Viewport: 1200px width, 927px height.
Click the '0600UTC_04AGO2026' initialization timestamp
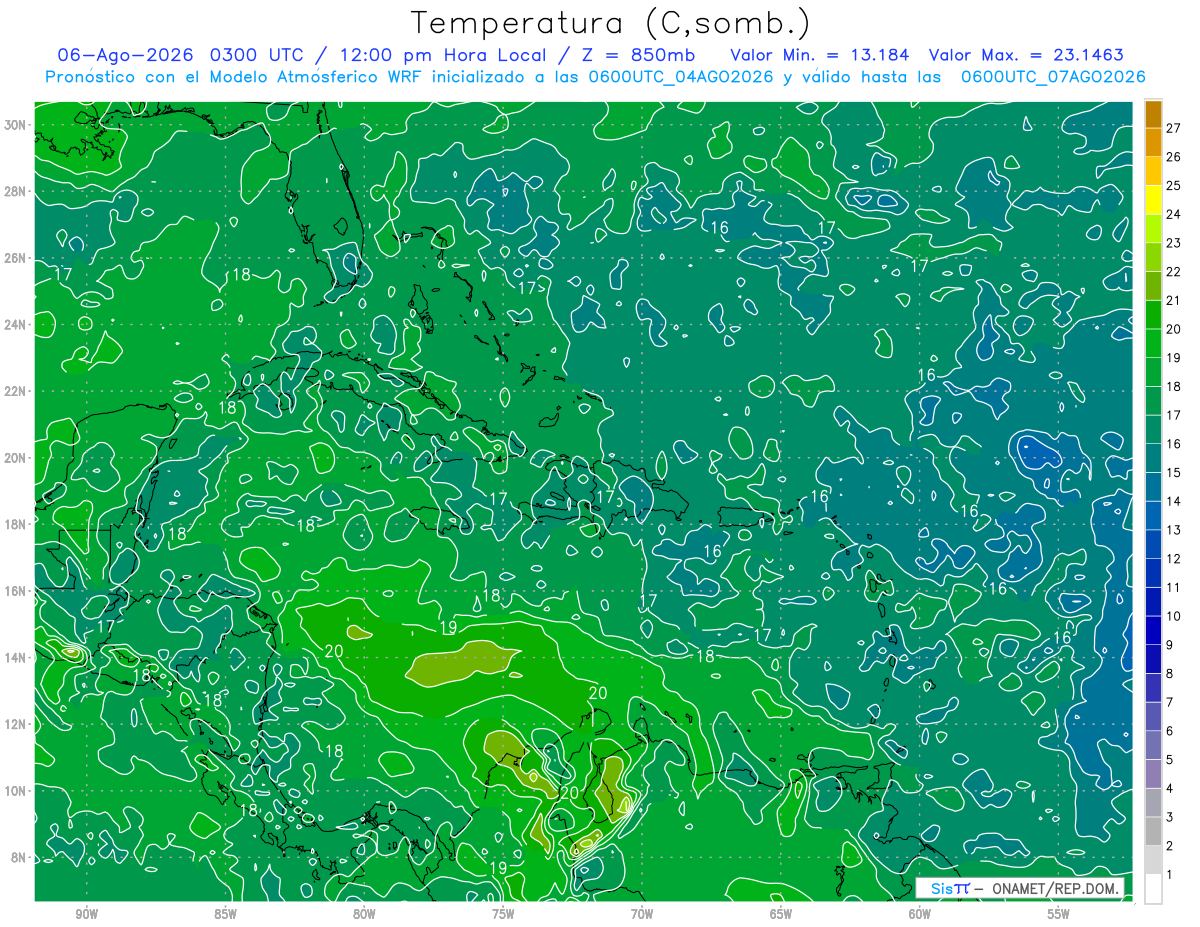pos(681,76)
